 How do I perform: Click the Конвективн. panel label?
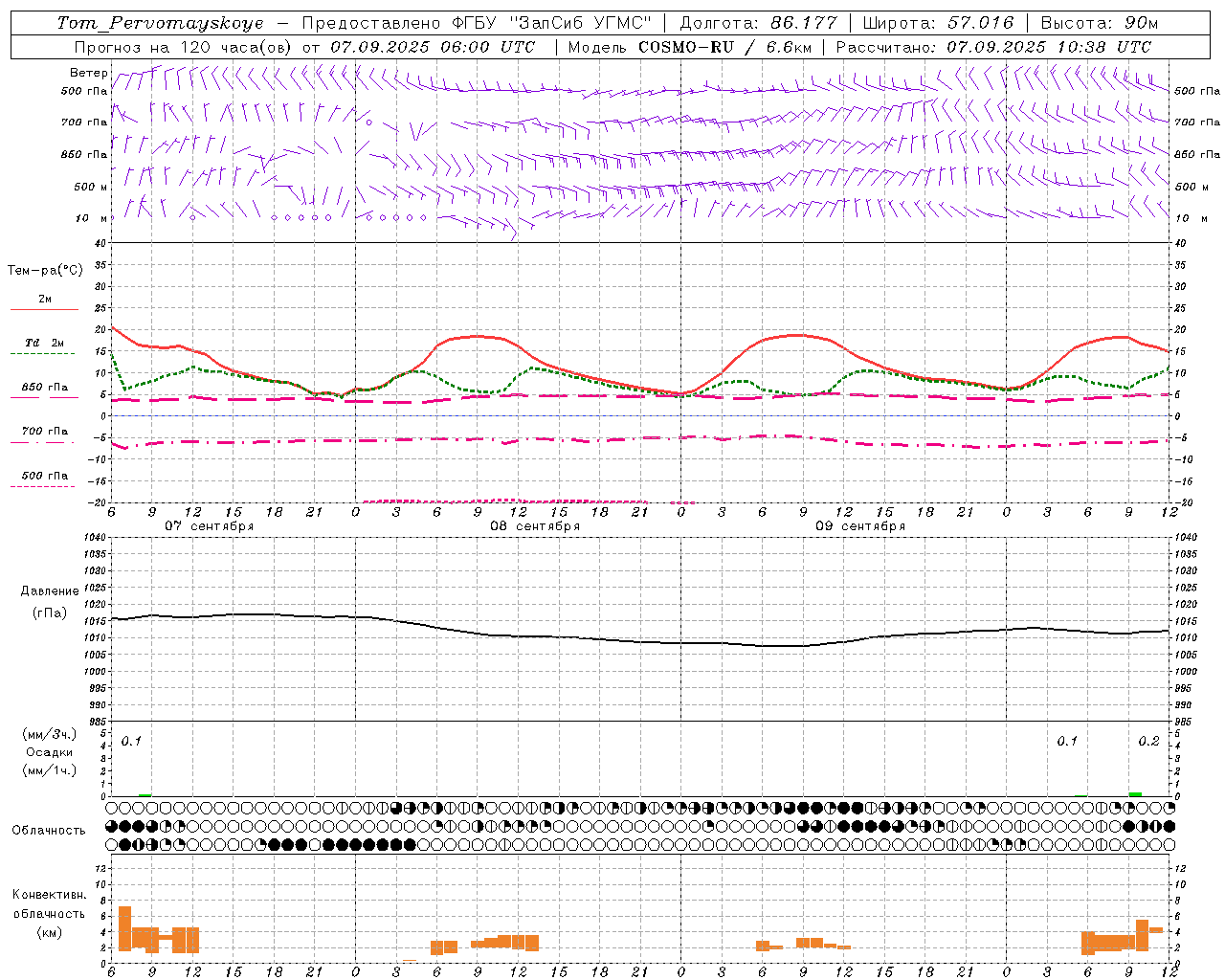pos(49,895)
